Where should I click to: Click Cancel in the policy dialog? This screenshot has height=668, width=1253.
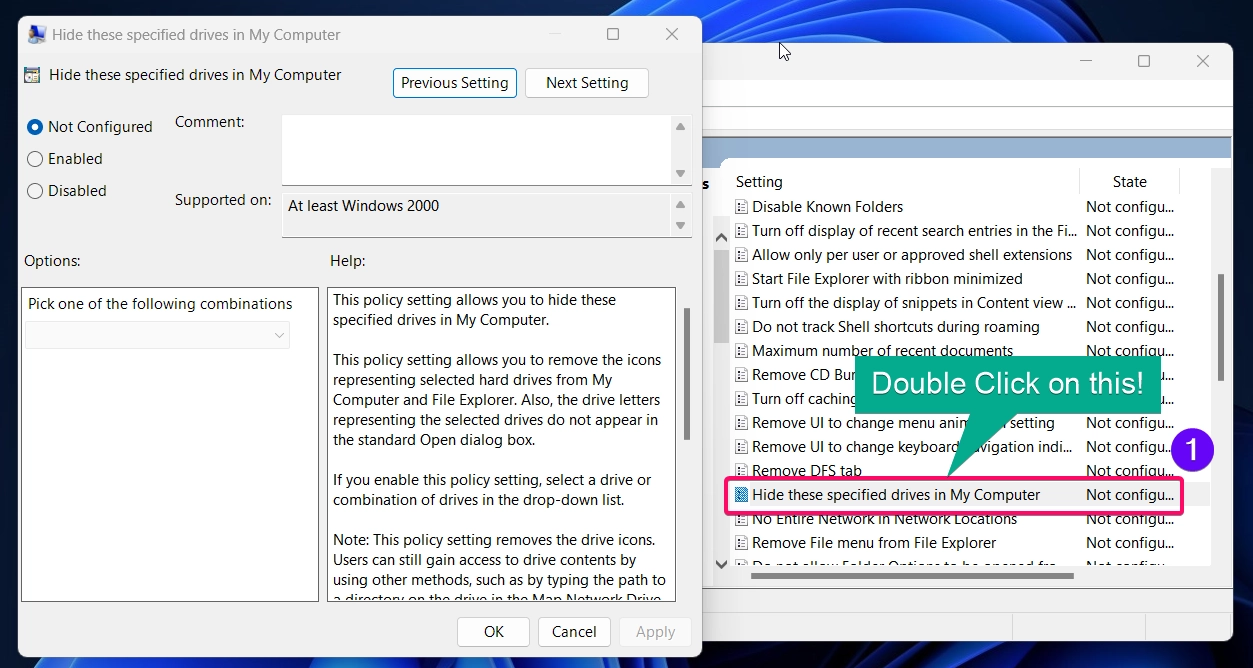click(574, 632)
